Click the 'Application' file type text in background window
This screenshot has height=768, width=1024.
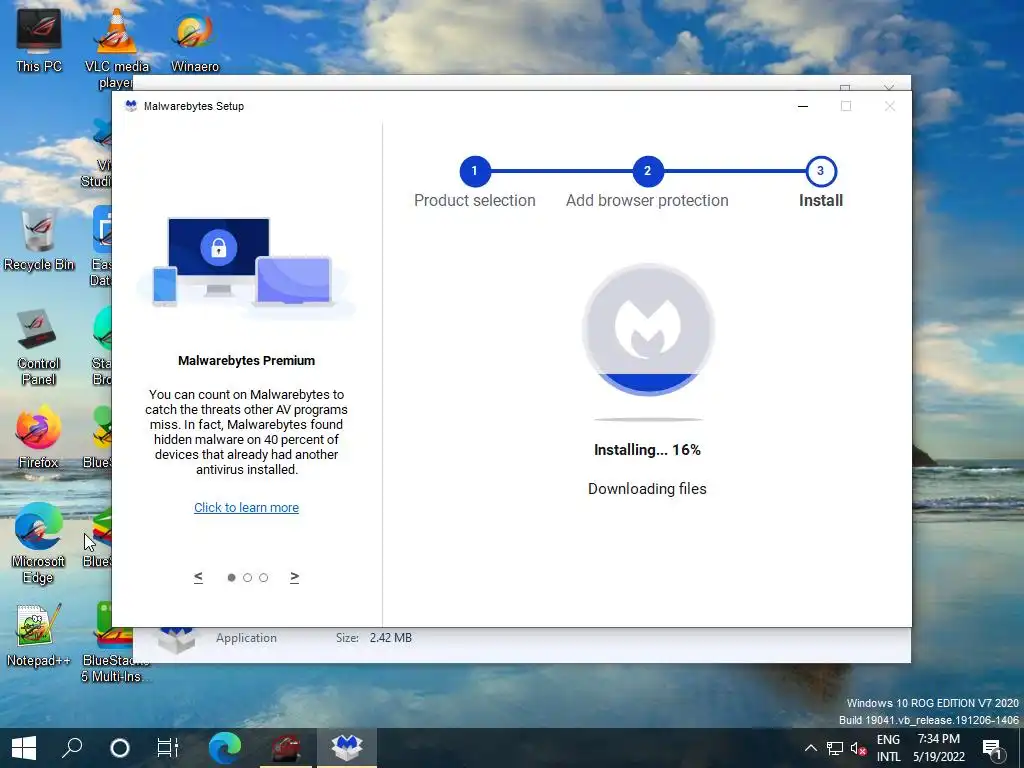[246, 638]
